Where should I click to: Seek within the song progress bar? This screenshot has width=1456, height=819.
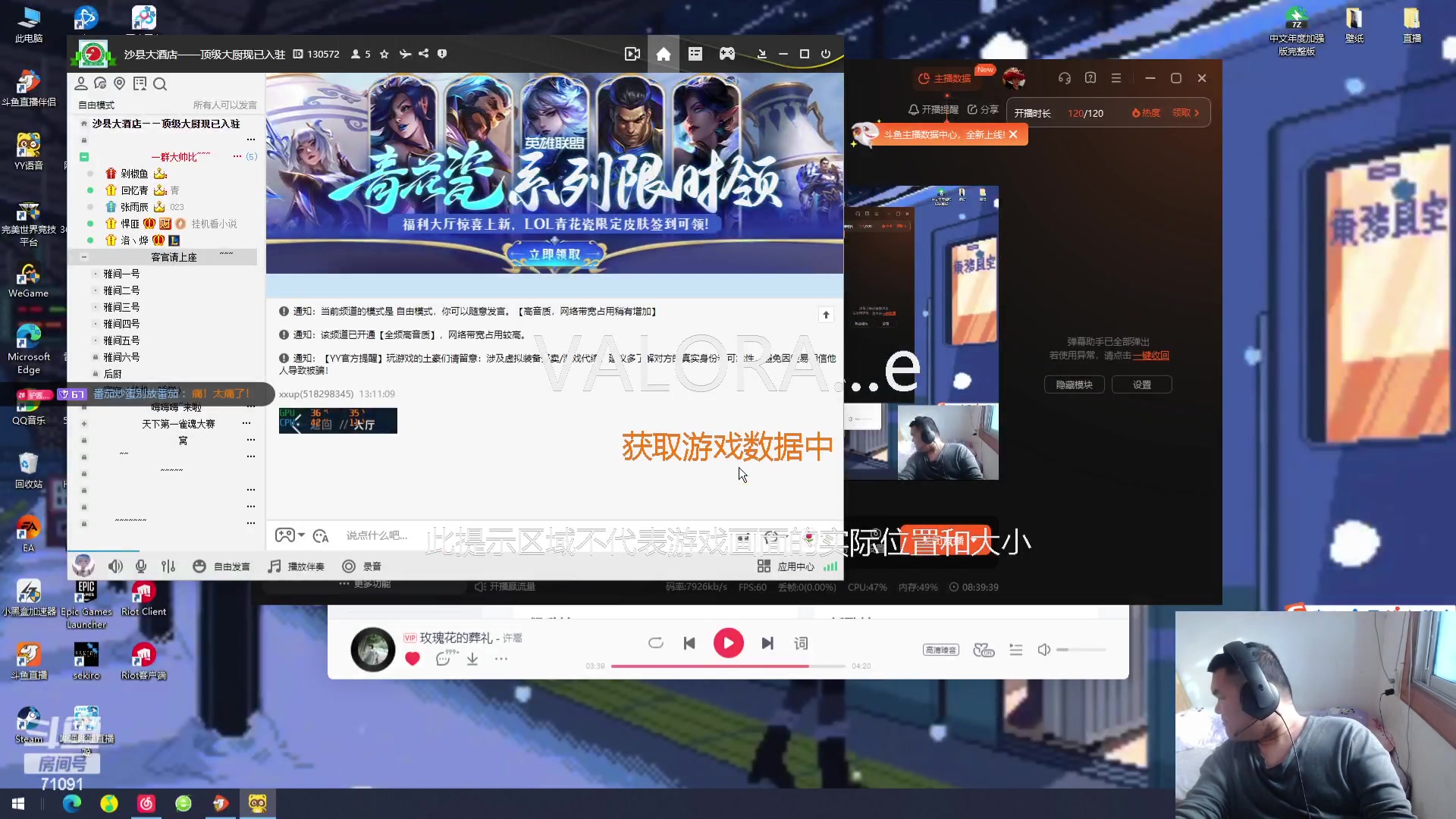click(728, 666)
